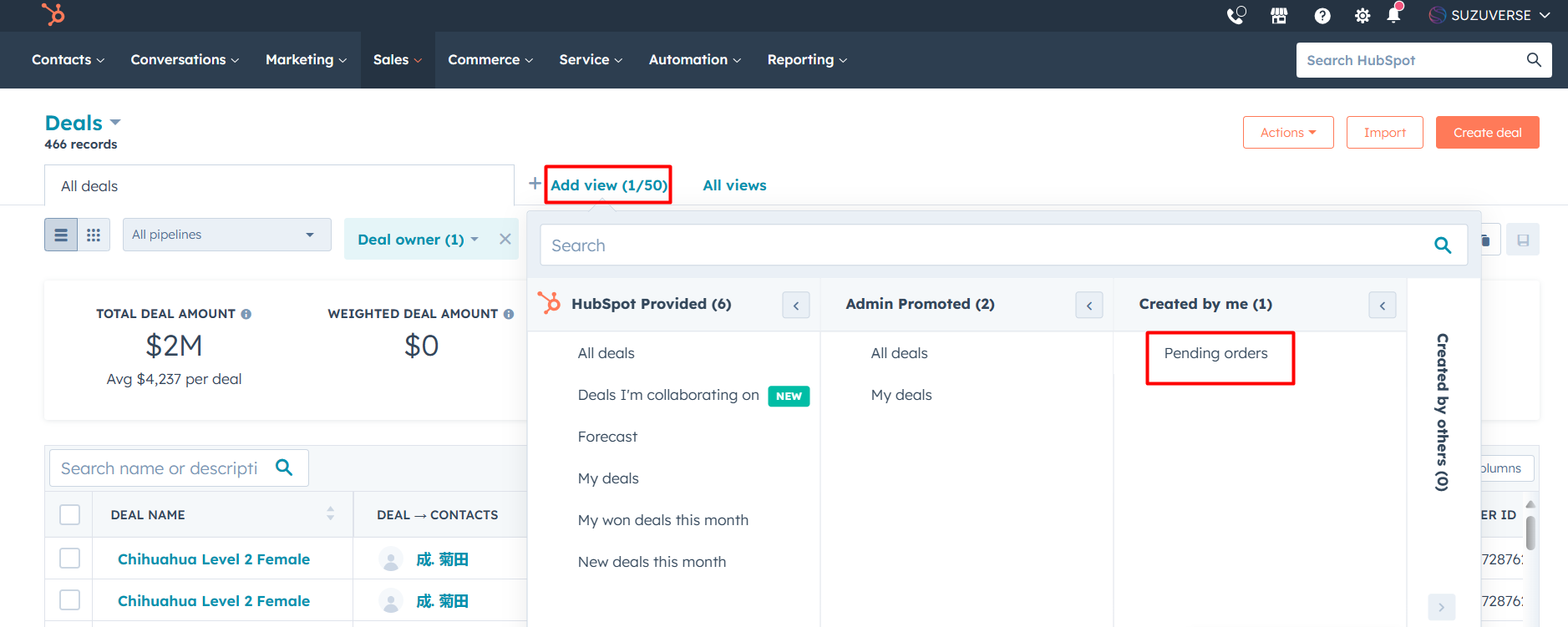Click the views Search field

click(986, 245)
